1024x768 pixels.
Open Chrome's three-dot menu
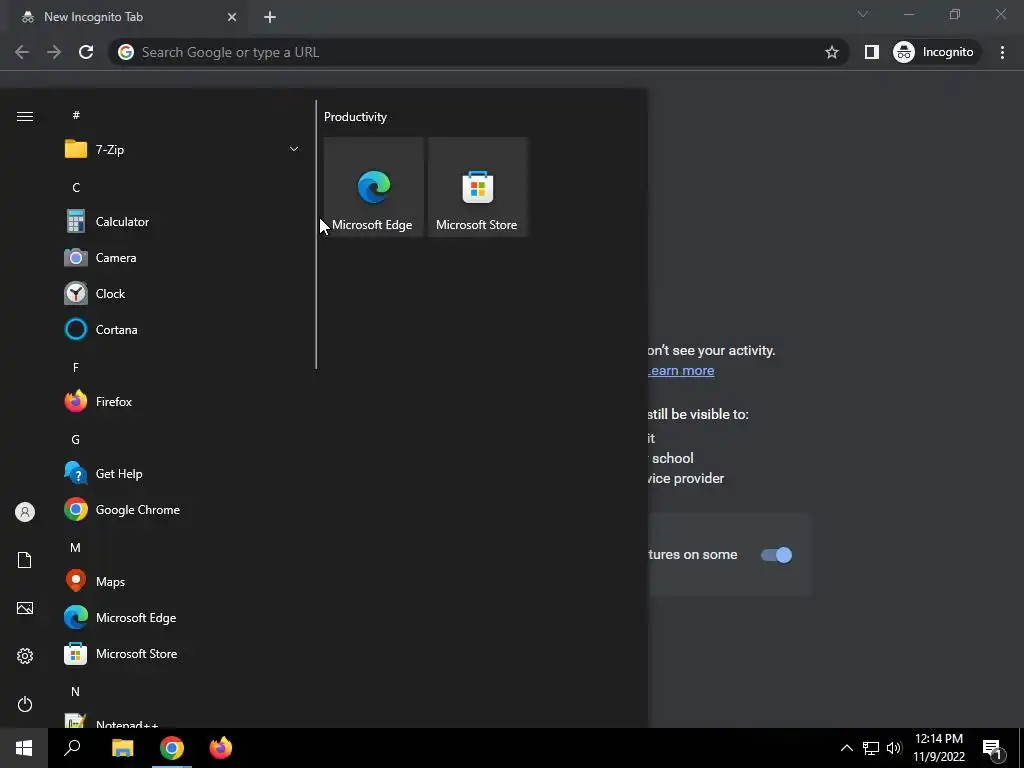[x=1002, y=52]
